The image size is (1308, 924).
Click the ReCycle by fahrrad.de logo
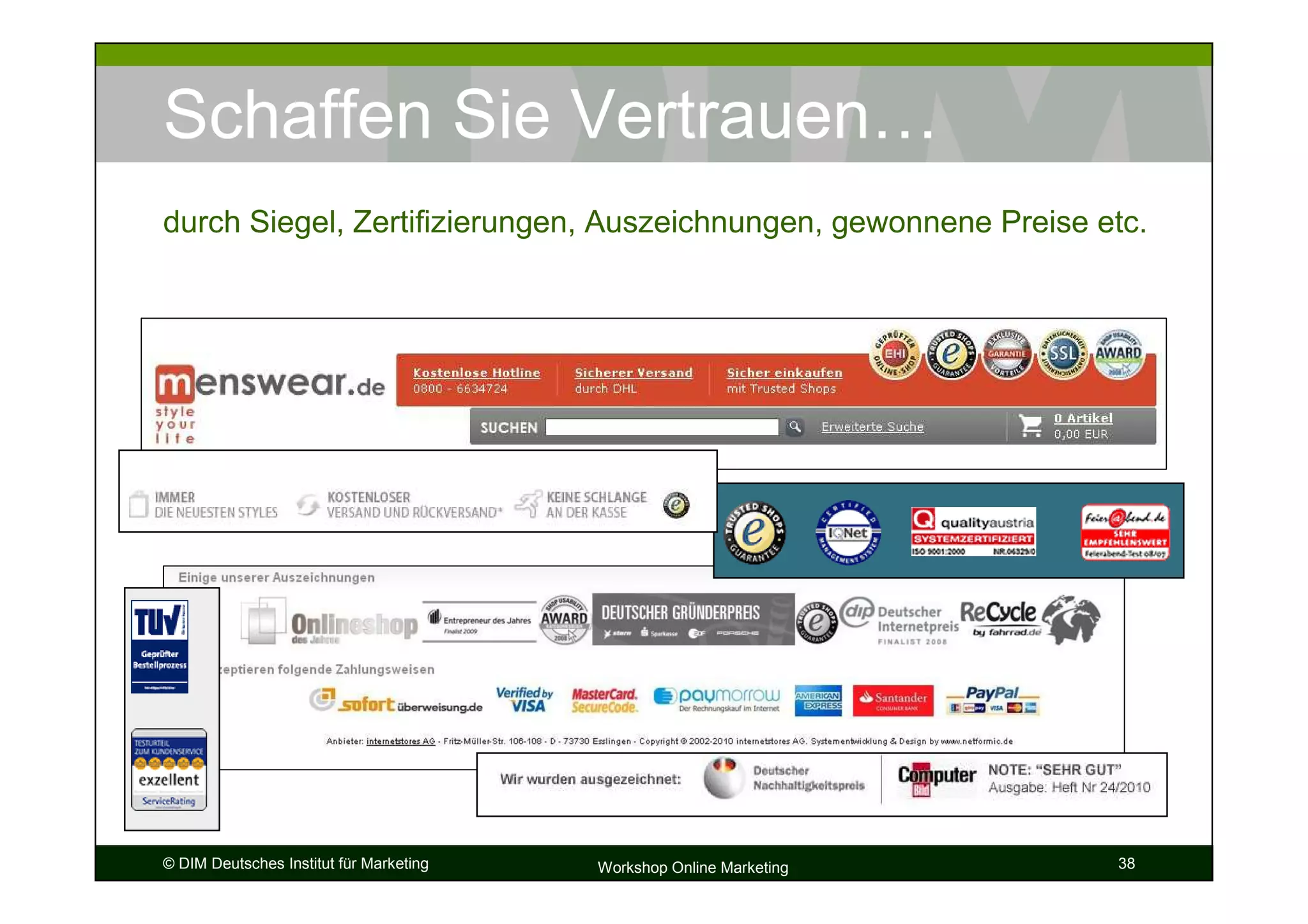(1000, 619)
